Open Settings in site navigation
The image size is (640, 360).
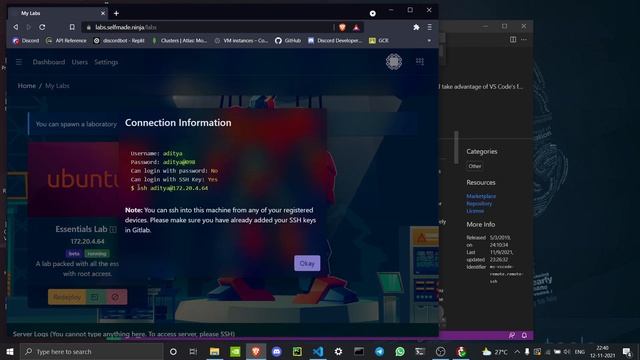(106, 62)
